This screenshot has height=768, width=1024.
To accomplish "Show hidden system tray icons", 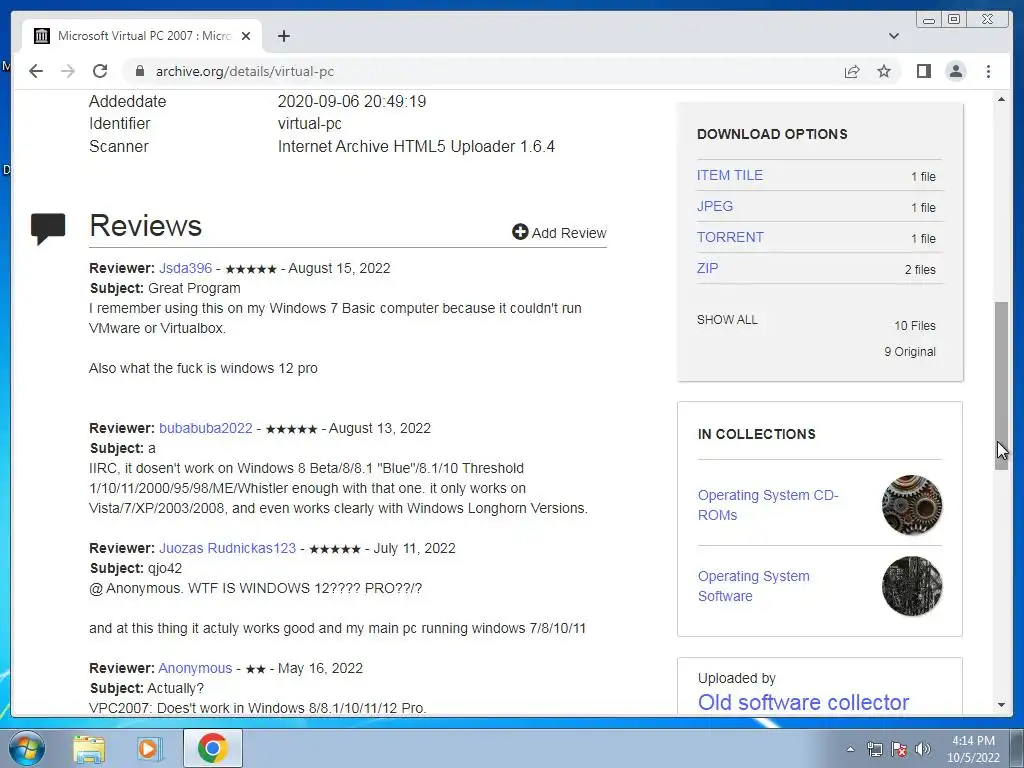I will 850,749.
